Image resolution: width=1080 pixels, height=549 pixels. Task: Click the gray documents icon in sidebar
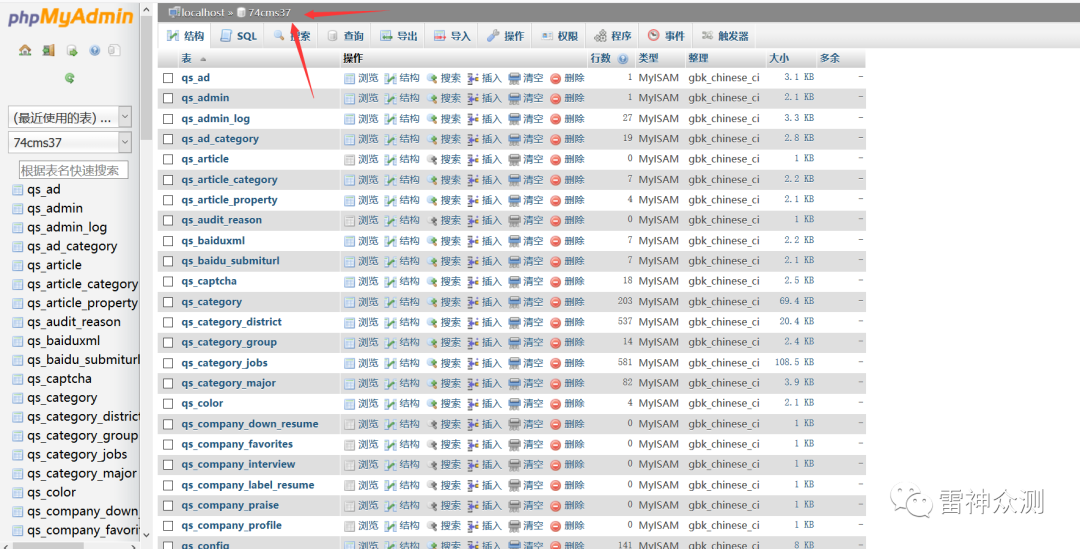[114, 50]
